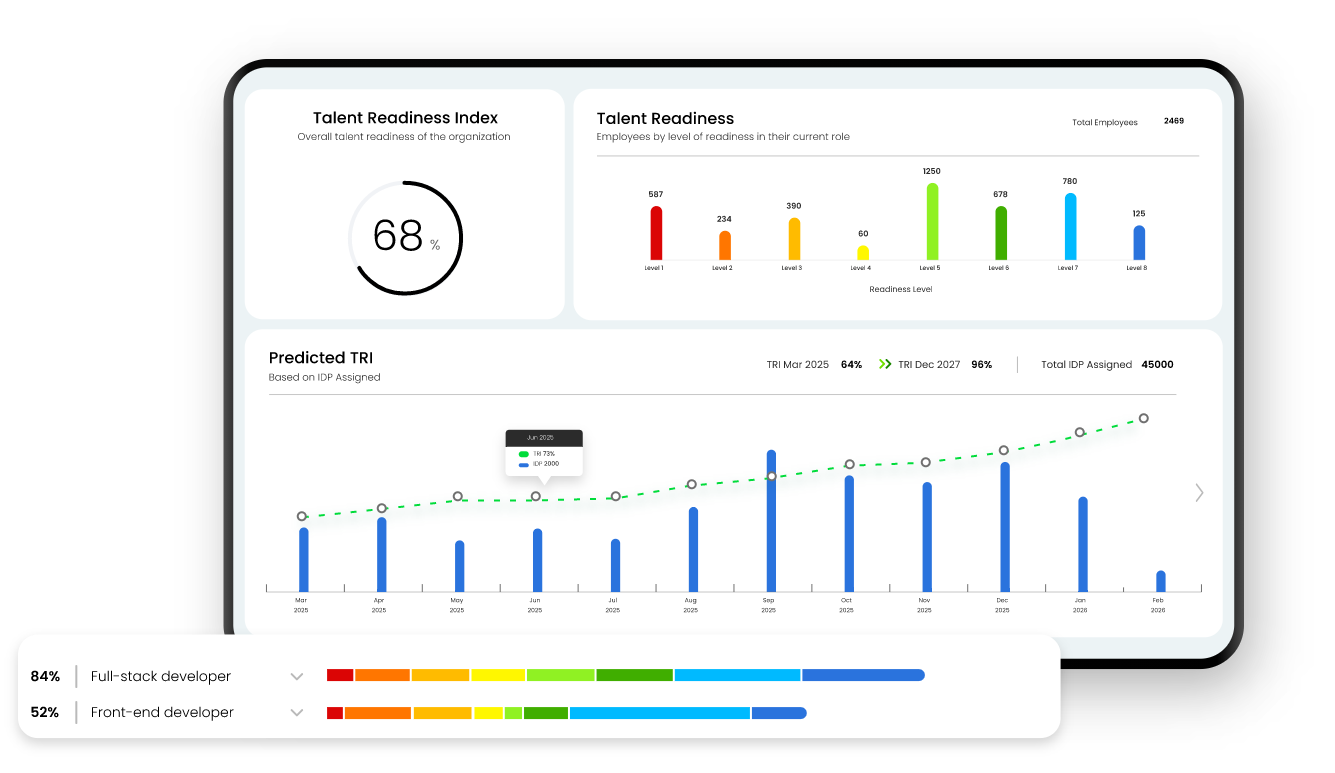Click the TRI line point for Aug 2025
This screenshot has width=1335, height=773.
tap(691, 484)
